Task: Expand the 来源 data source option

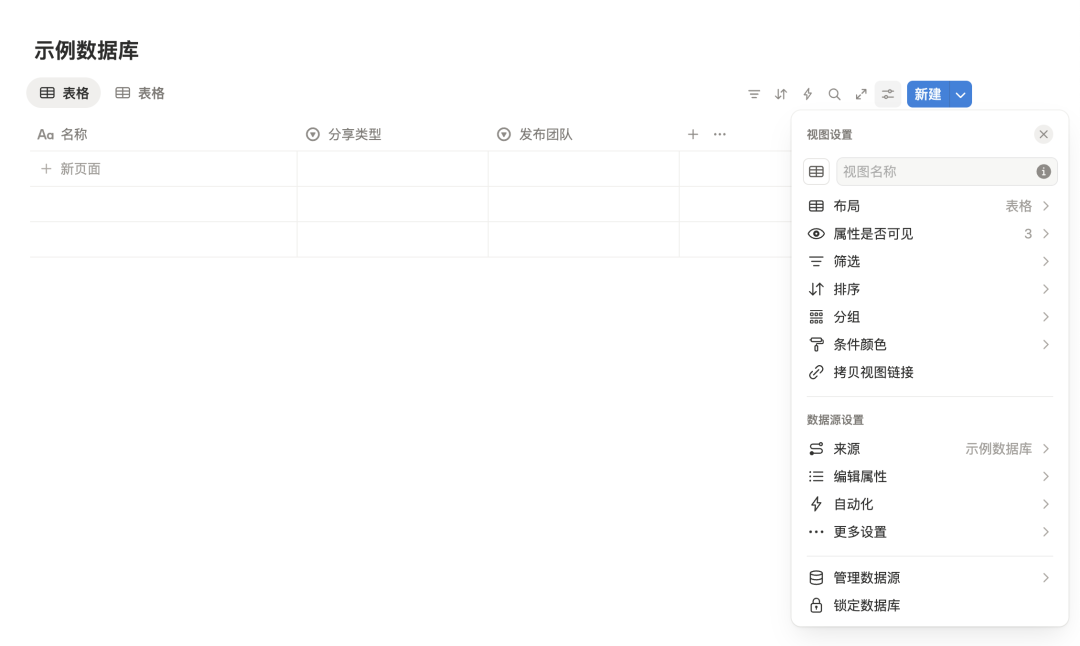Action: point(928,449)
